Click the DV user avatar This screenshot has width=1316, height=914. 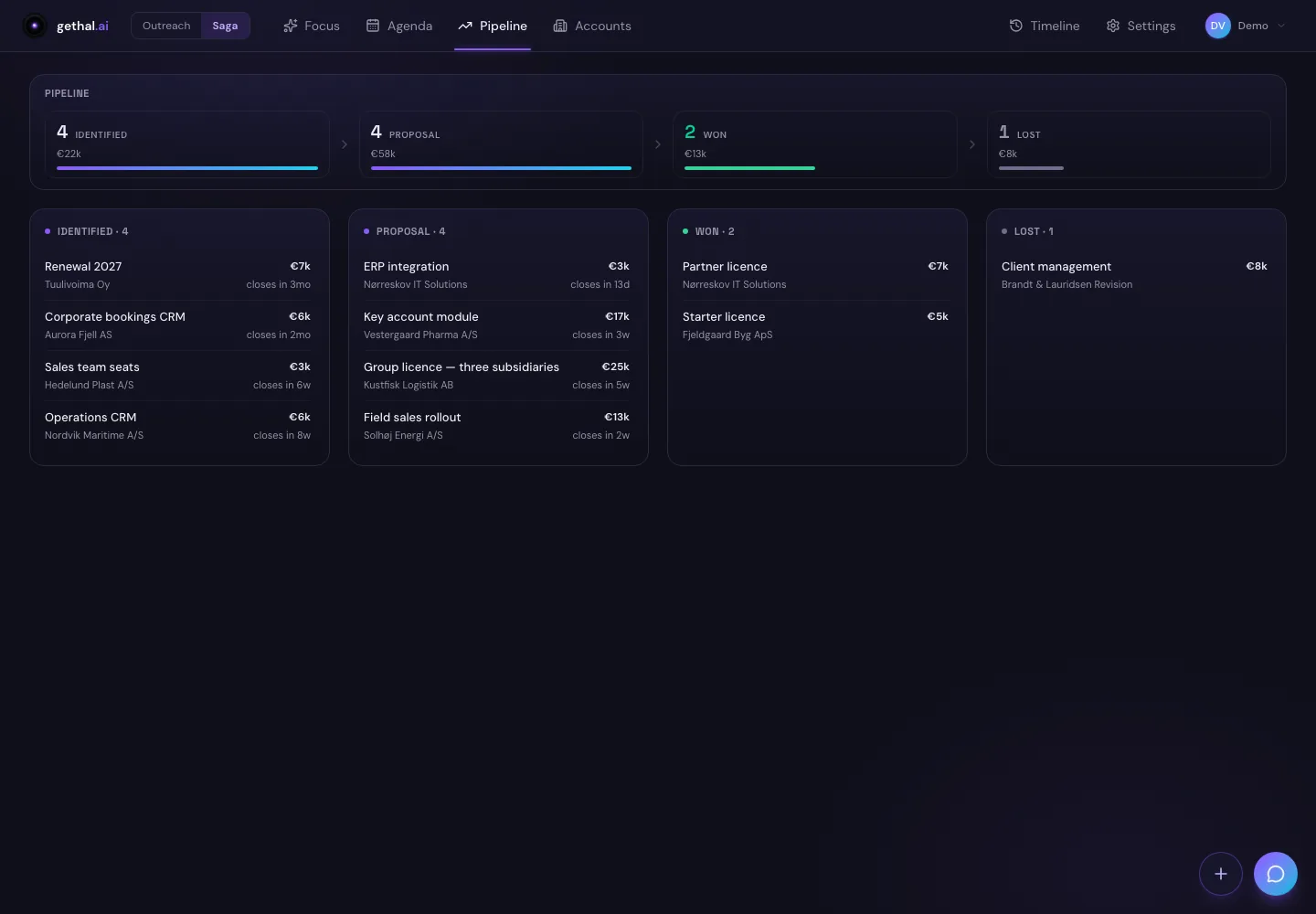click(x=1218, y=26)
